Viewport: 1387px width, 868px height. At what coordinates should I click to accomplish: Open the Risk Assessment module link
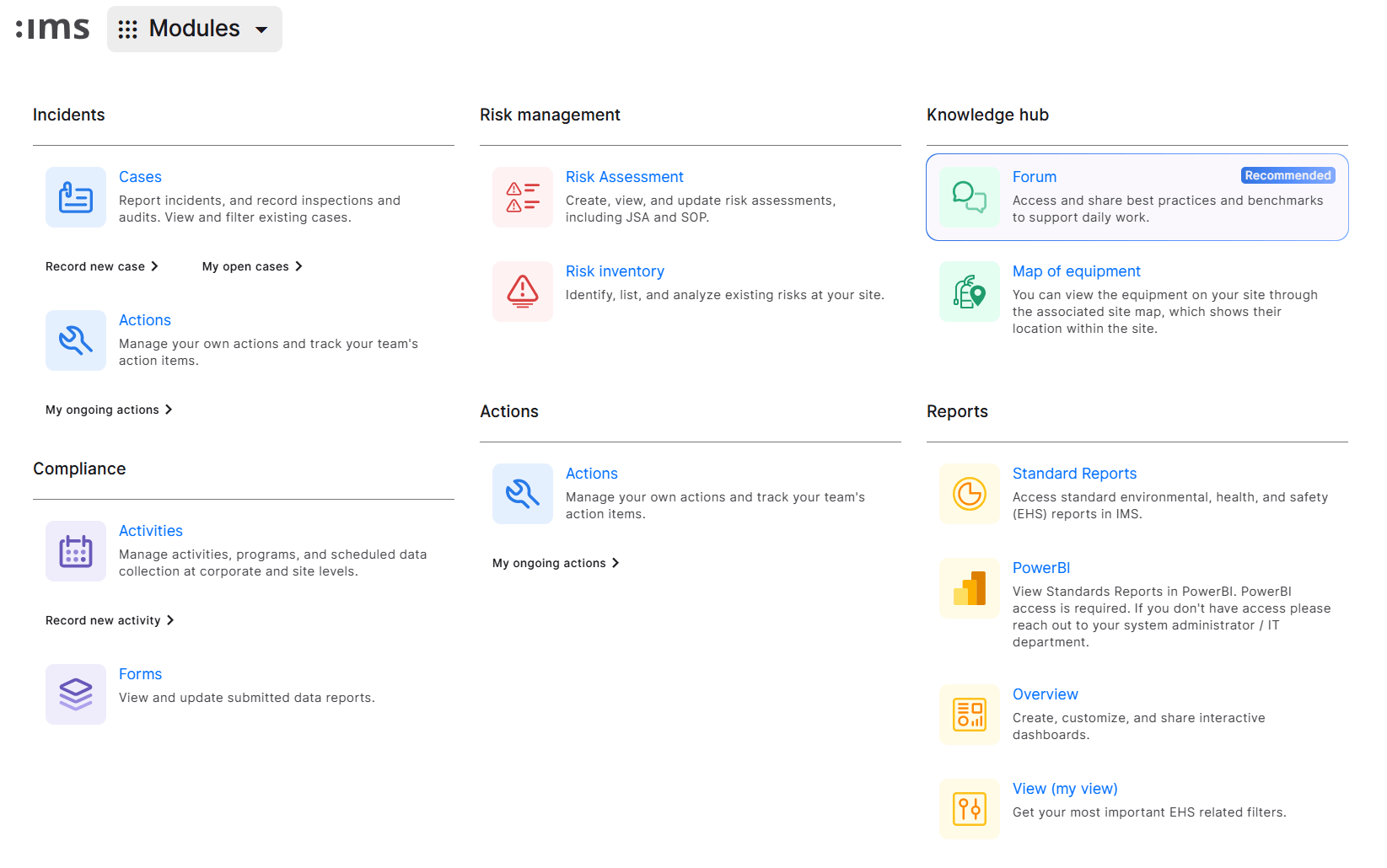[x=624, y=177]
